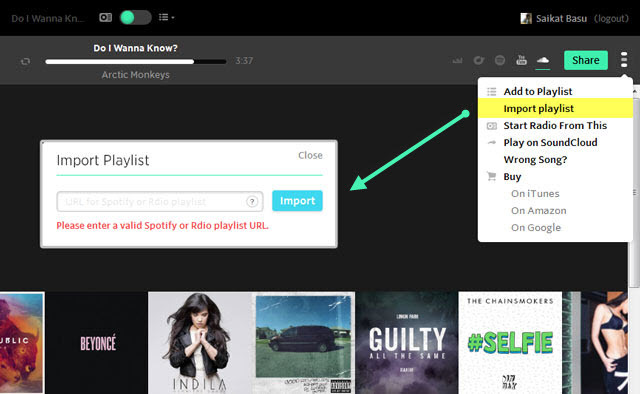Open the Chainsmokers #SELFIE cover
The image size is (640, 394).
tap(510, 343)
